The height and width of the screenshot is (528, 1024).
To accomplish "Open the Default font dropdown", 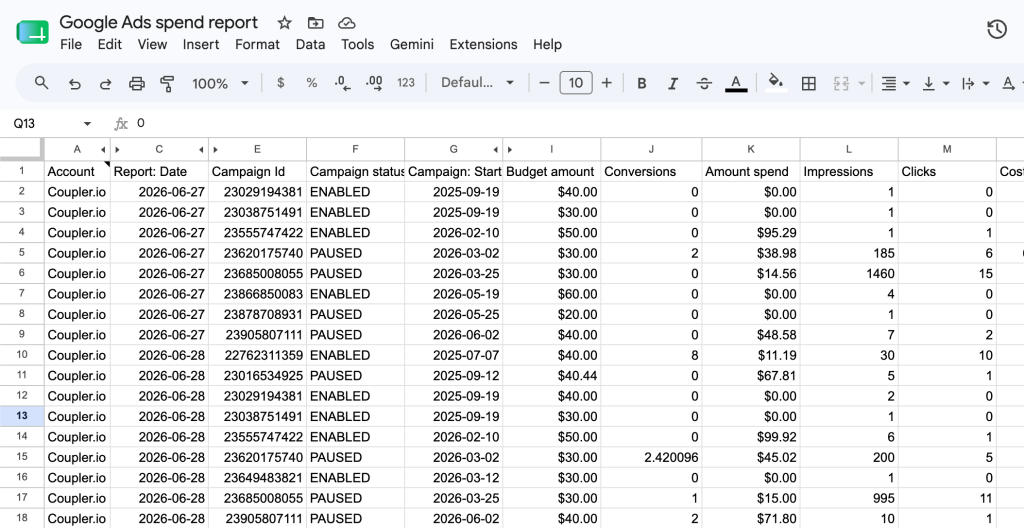I will [x=477, y=83].
